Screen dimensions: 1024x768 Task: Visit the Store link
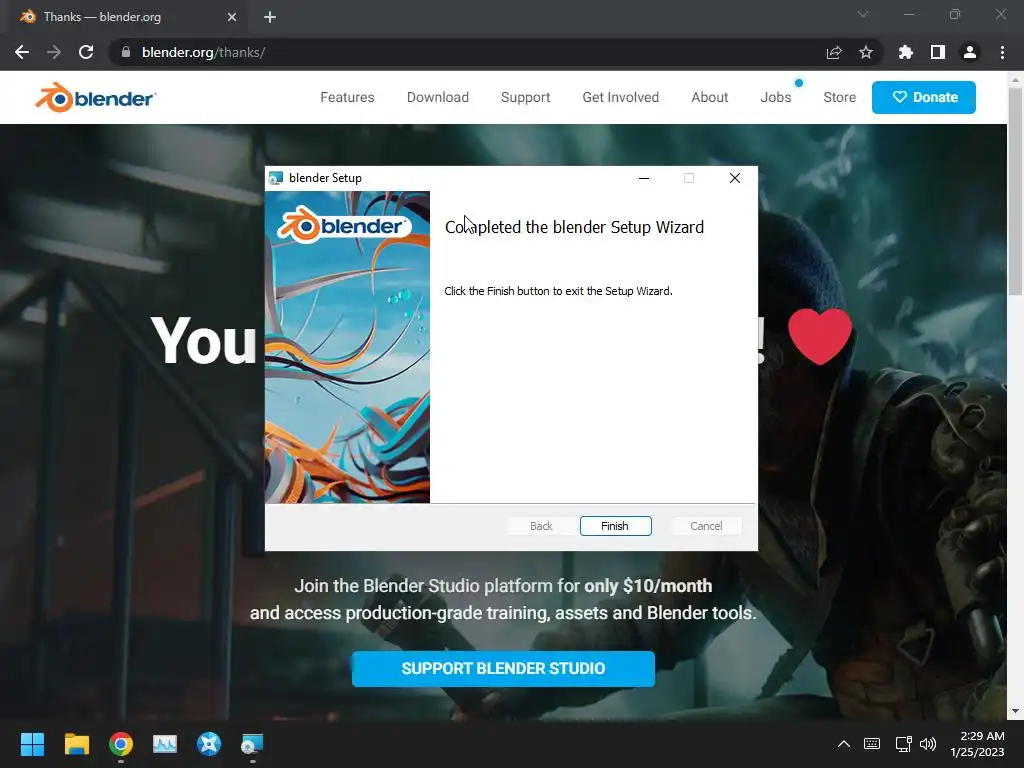(x=839, y=97)
